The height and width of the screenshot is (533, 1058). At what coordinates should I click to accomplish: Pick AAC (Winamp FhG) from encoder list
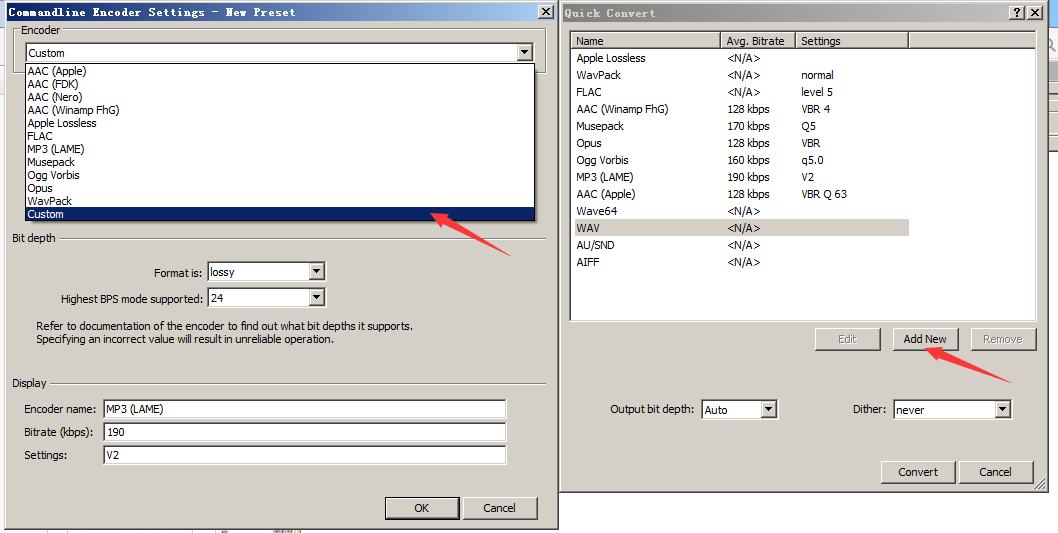pos(280,110)
